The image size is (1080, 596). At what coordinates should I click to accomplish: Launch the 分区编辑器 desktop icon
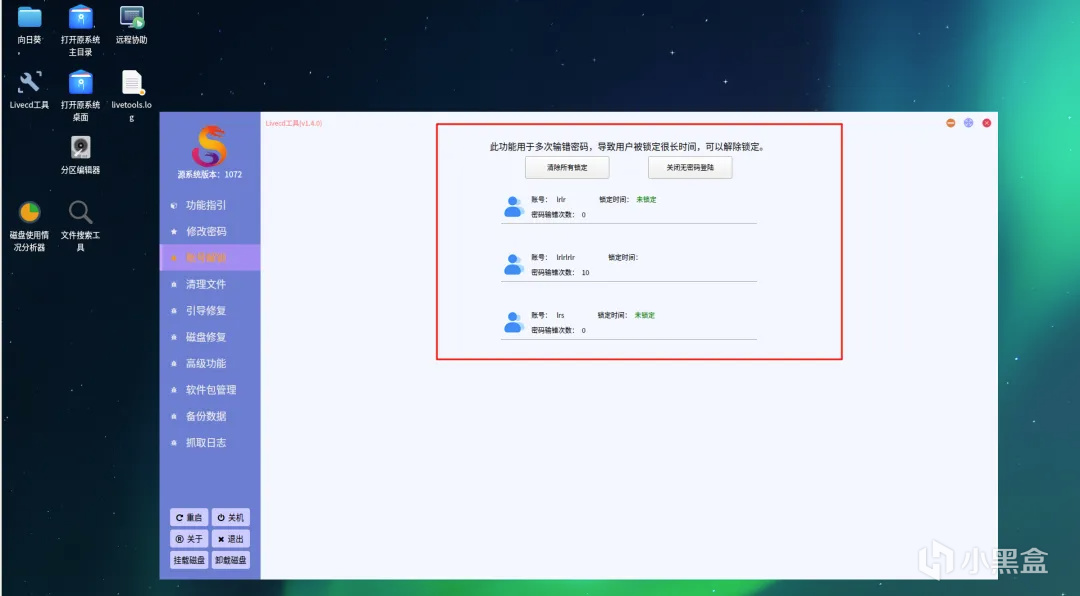click(81, 147)
